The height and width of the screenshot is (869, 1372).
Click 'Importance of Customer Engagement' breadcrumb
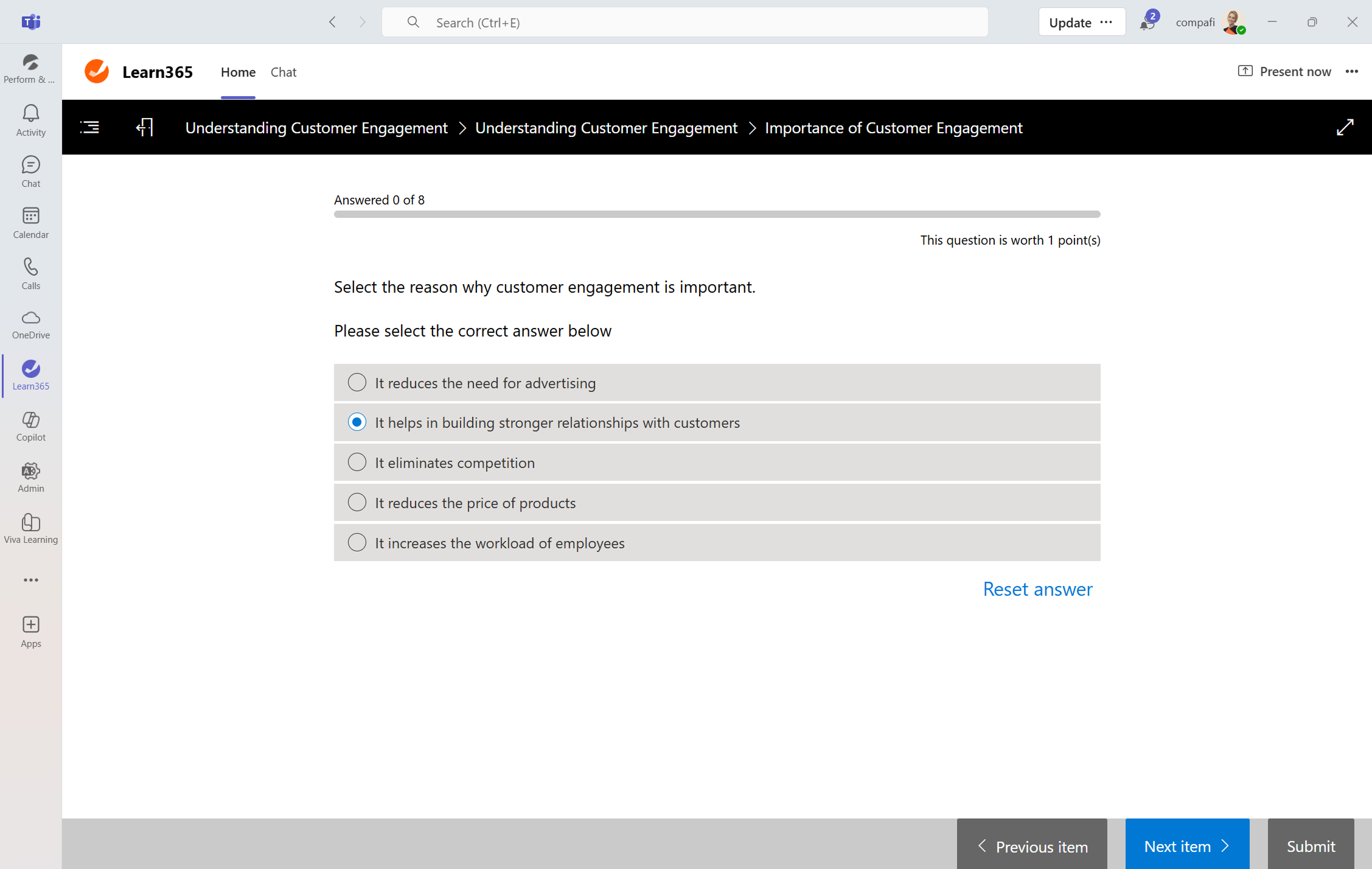click(x=894, y=128)
